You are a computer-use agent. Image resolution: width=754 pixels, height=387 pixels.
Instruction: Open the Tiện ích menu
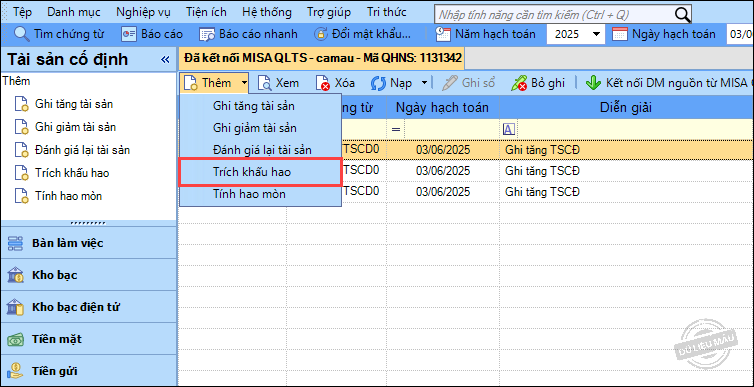[x=206, y=12]
